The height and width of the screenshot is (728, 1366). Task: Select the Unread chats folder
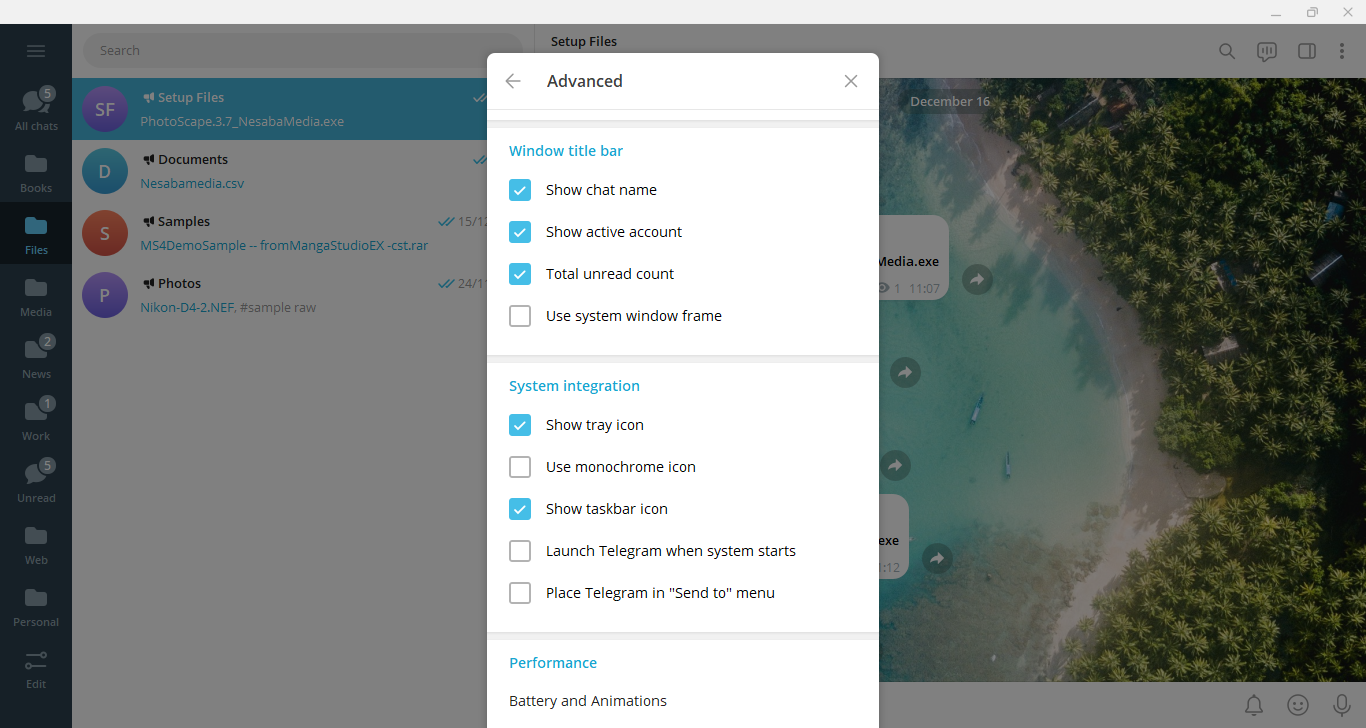point(36,482)
